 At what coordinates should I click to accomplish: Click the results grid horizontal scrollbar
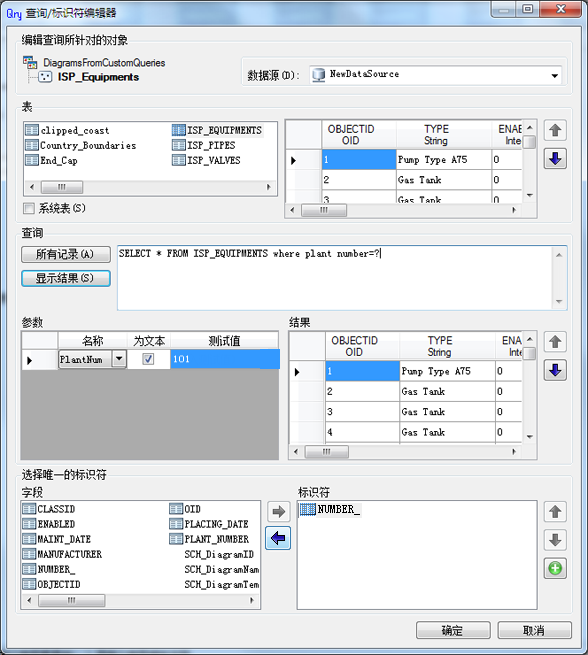click(x=406, y=451)
